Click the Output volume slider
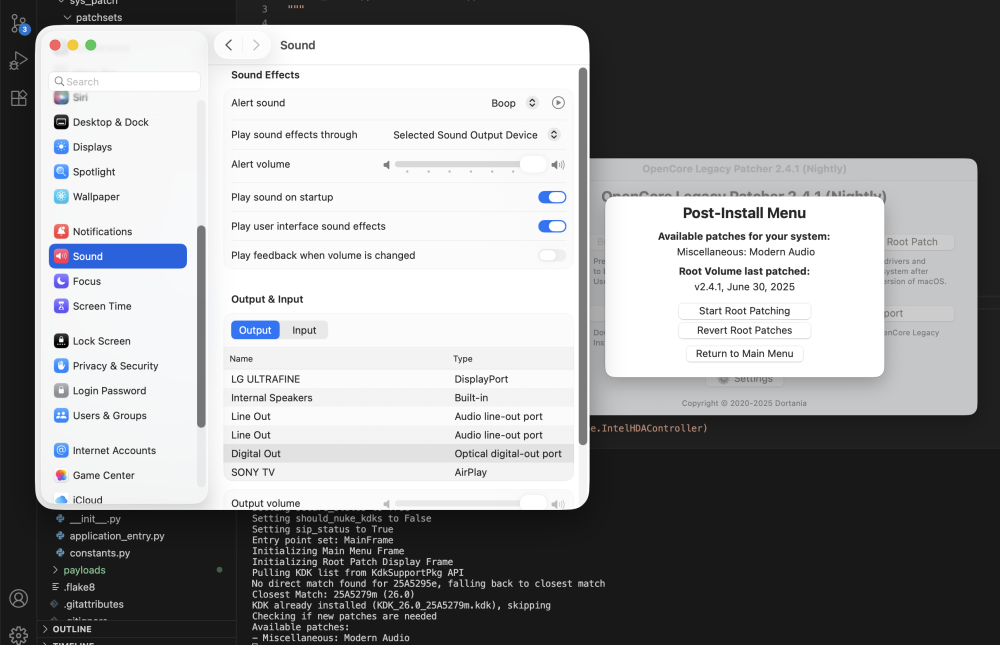 [470, 503]
